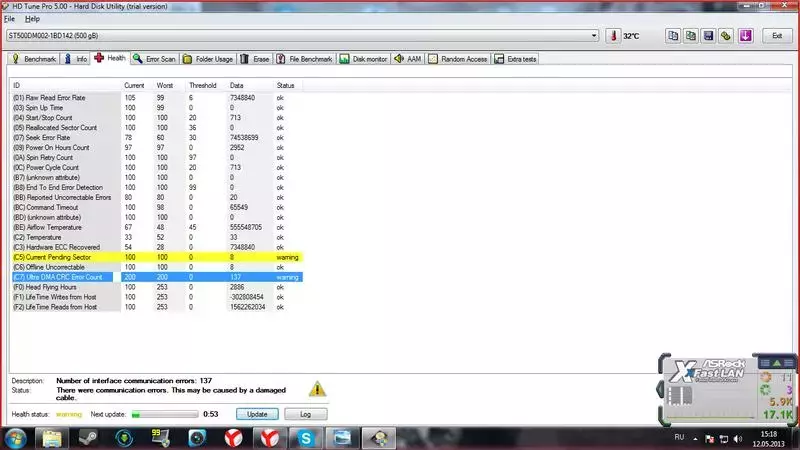Select the Seek Error Rate row
This screenshot has height=450, width=800.
pos(157,138)
